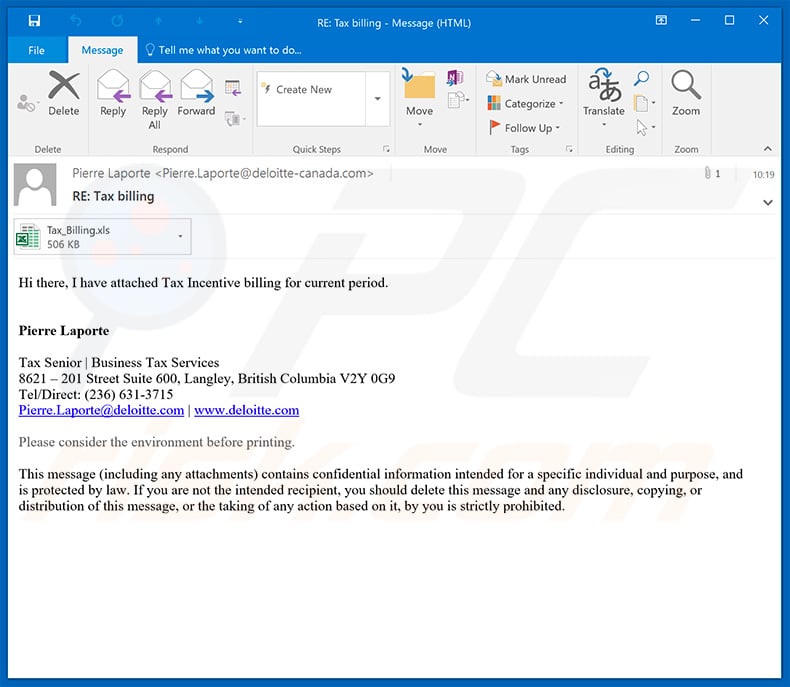Click Reply All button
This screenshot has height=687, width=790.
point(155,100)
